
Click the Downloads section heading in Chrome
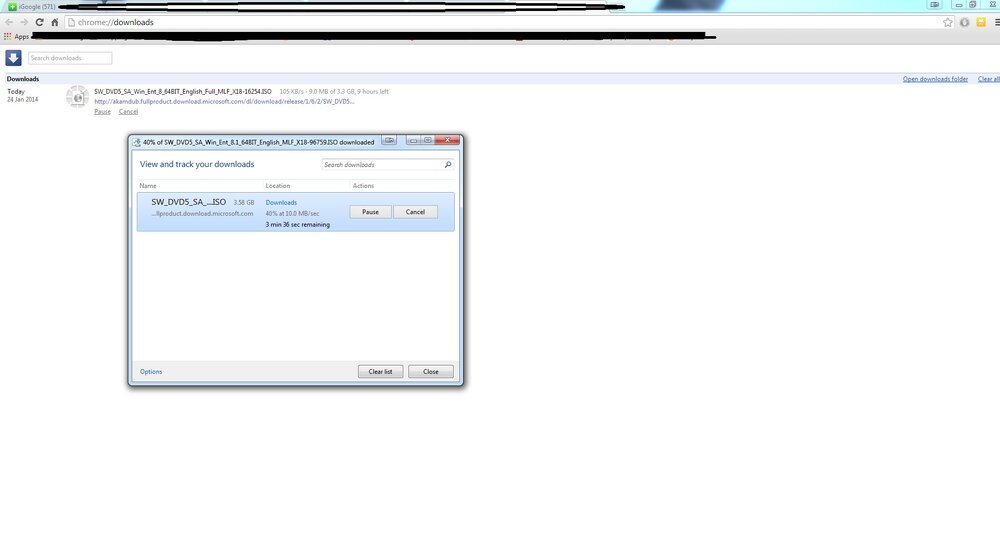pyautogui.click(x=23, y=79)
